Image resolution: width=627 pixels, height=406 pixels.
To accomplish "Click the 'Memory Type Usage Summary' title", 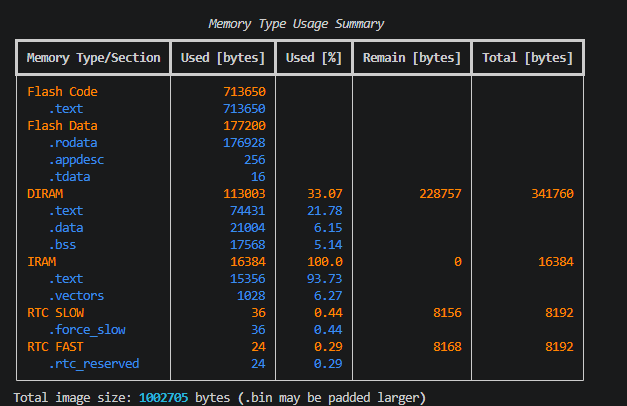I will click(x=296, y=24).
